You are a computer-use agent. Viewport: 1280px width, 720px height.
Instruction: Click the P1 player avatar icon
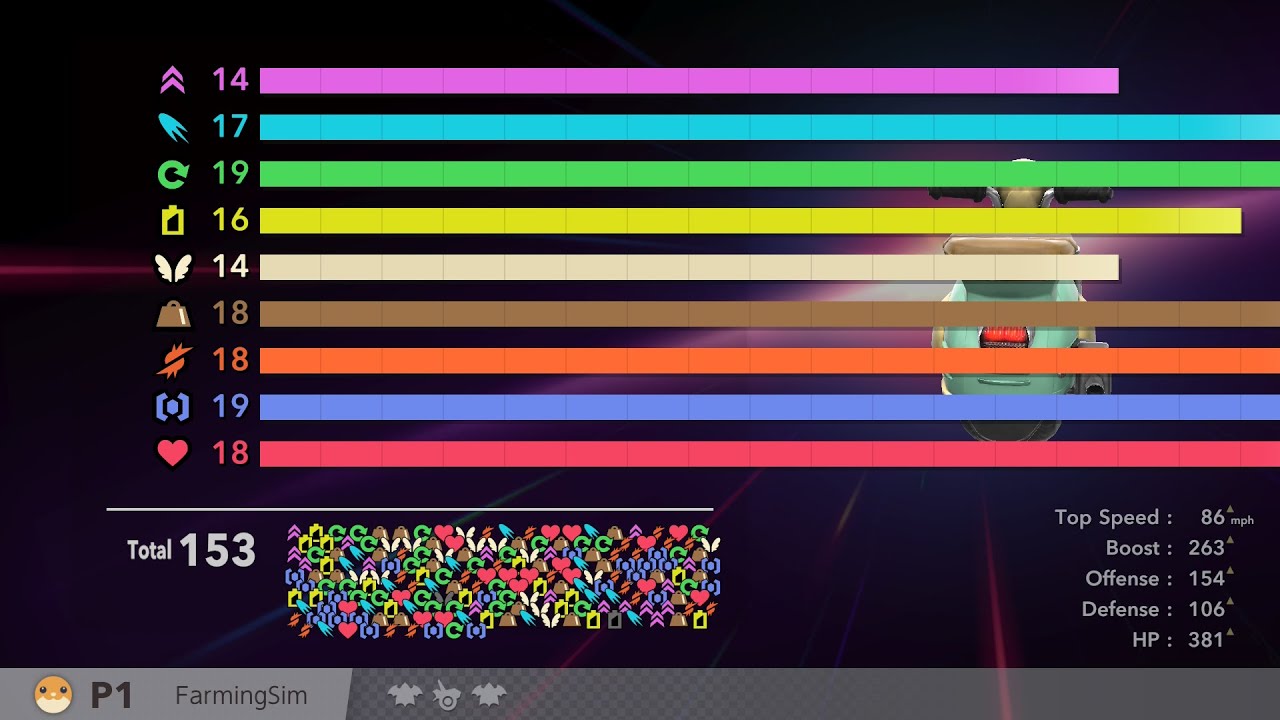53,694
